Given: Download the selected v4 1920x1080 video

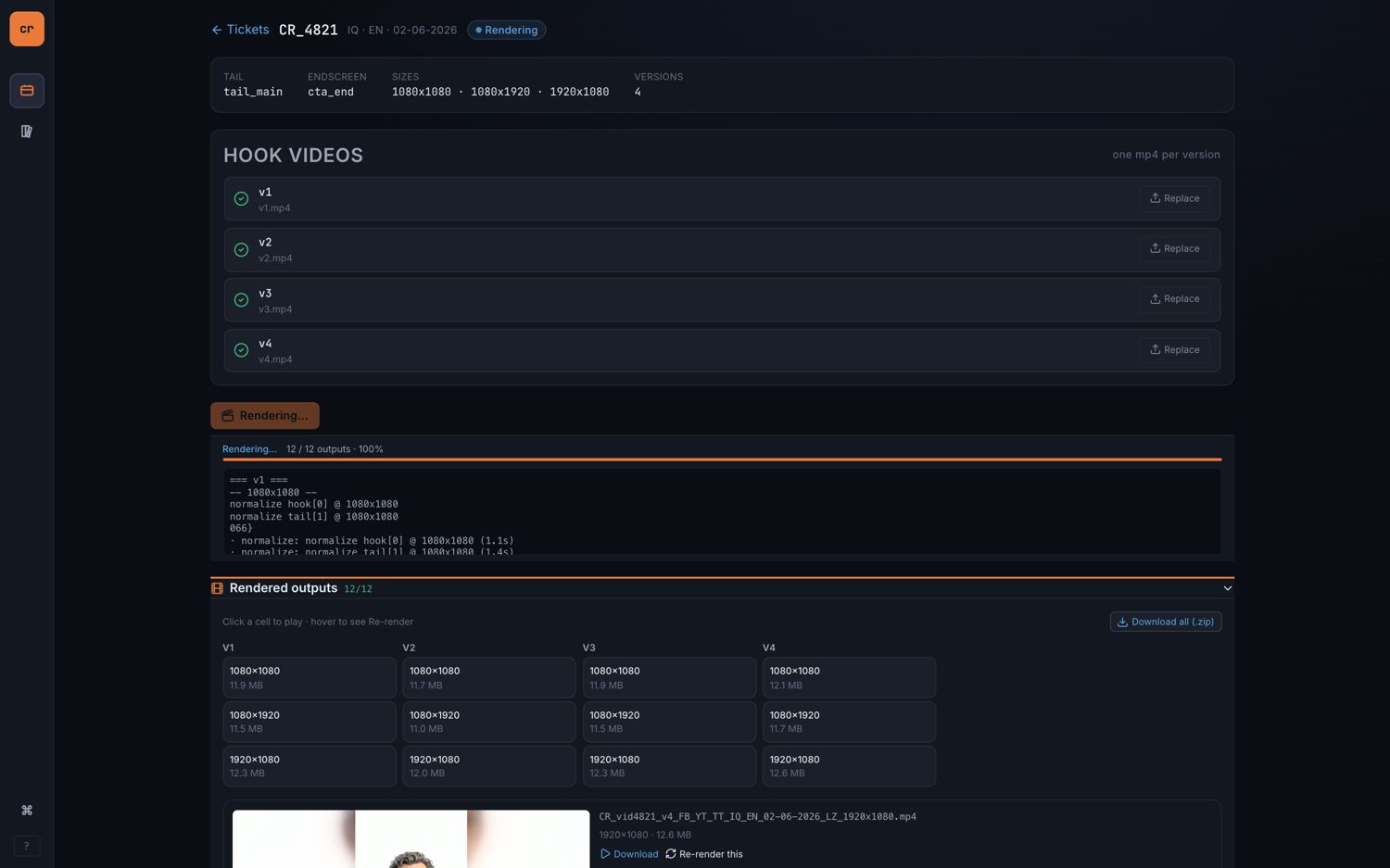Looking at the screenshot, I should [629, 854].
